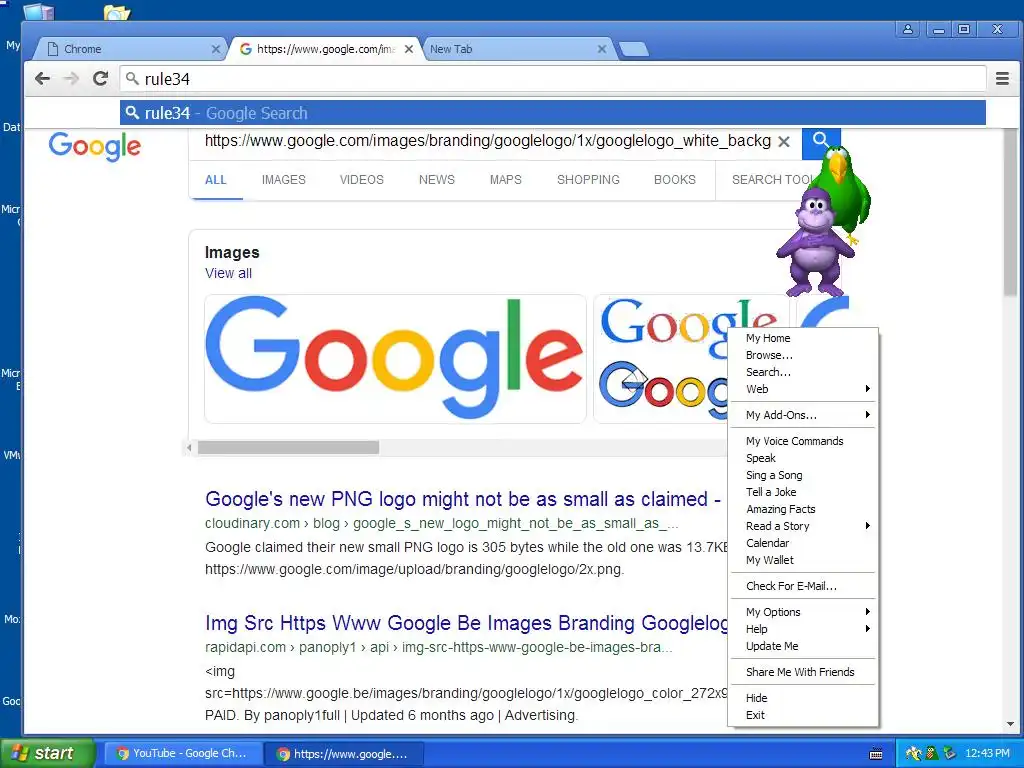The image size is (1024, 768).
Task: Close the Chrome tab
Action: (x=216, y=49)
